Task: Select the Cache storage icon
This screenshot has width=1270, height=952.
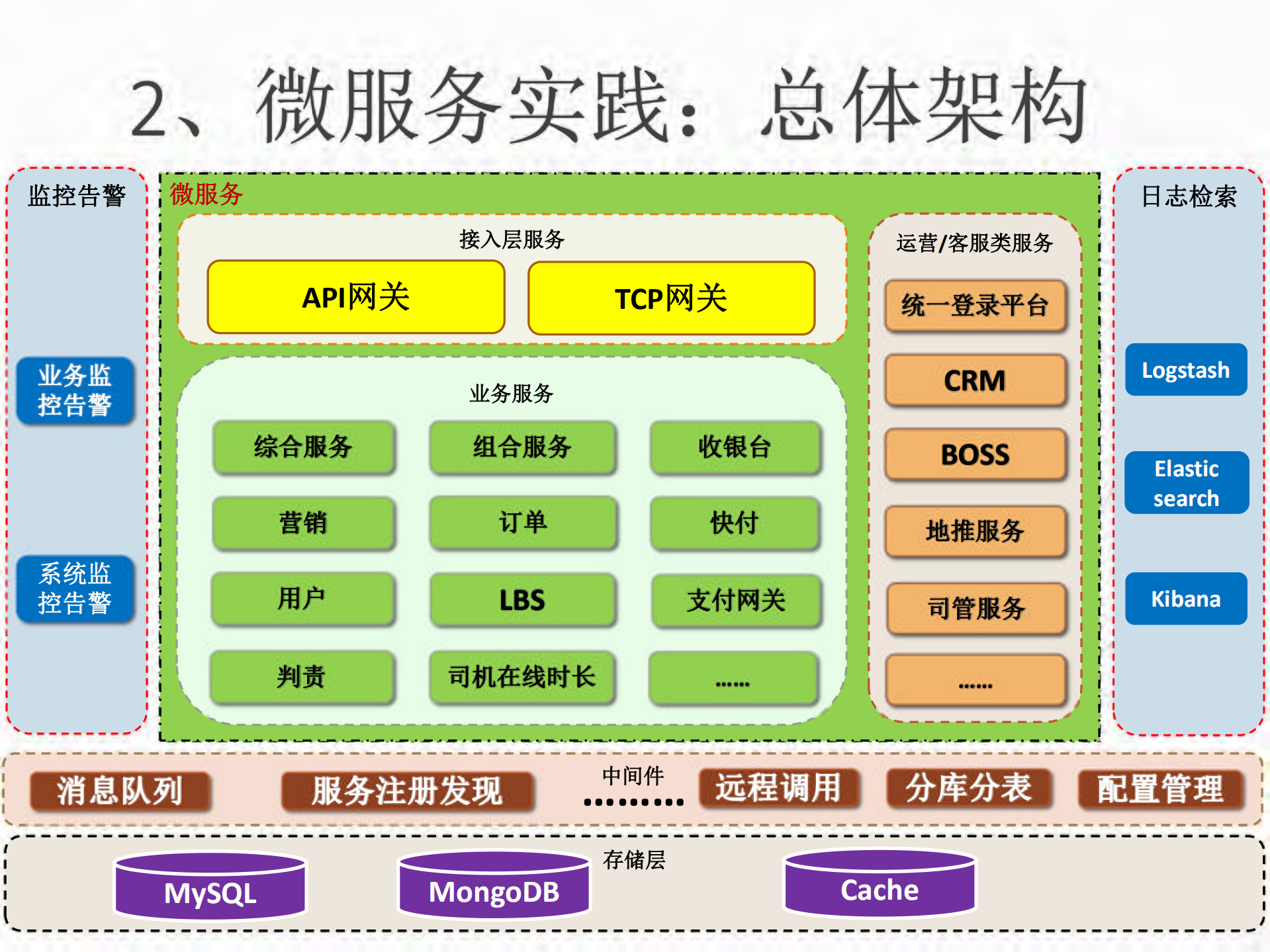Action: click(x=877, y=890)
